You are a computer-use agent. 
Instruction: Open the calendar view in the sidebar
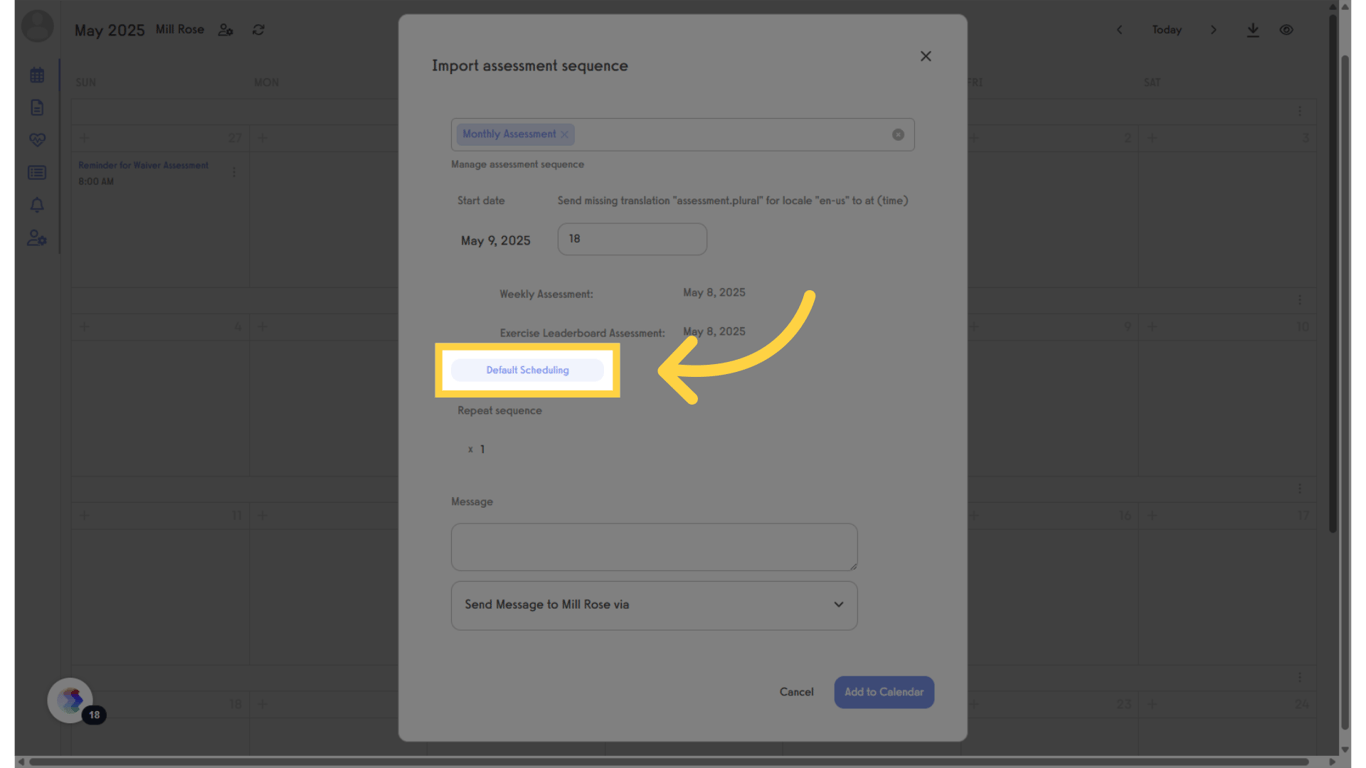point(37,74)
